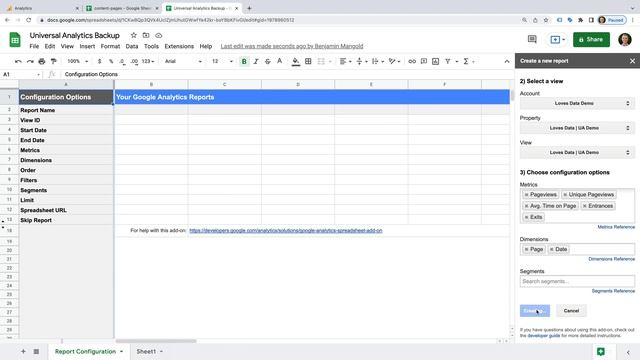The height and width of the screenshot is (360, 640).
Task: Click the Share button
Action: tap(591, 40)
